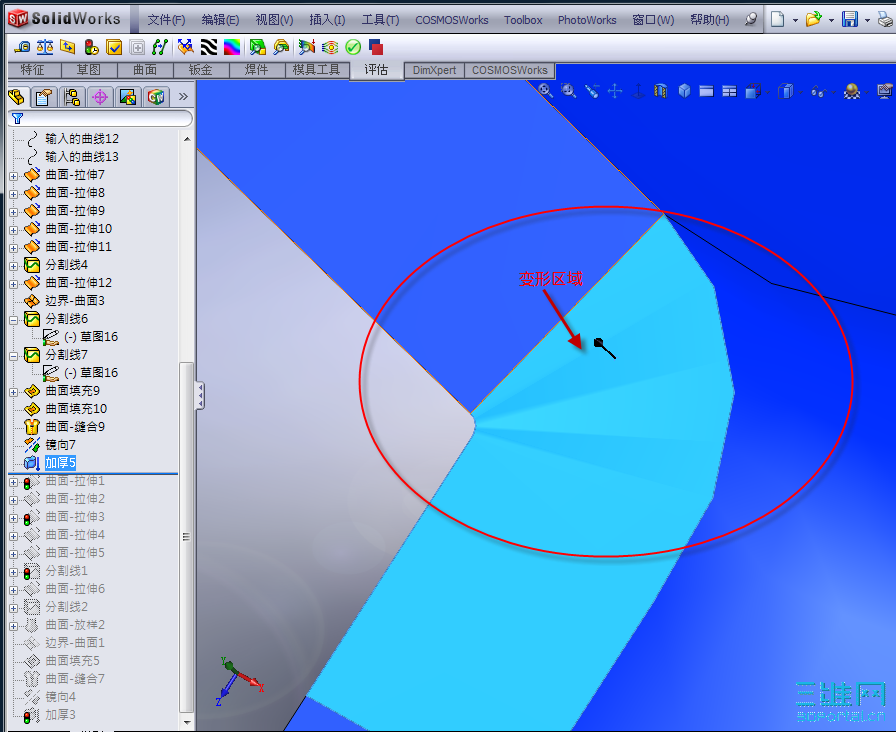Select the 加厚5 feature

click(60, 463)
